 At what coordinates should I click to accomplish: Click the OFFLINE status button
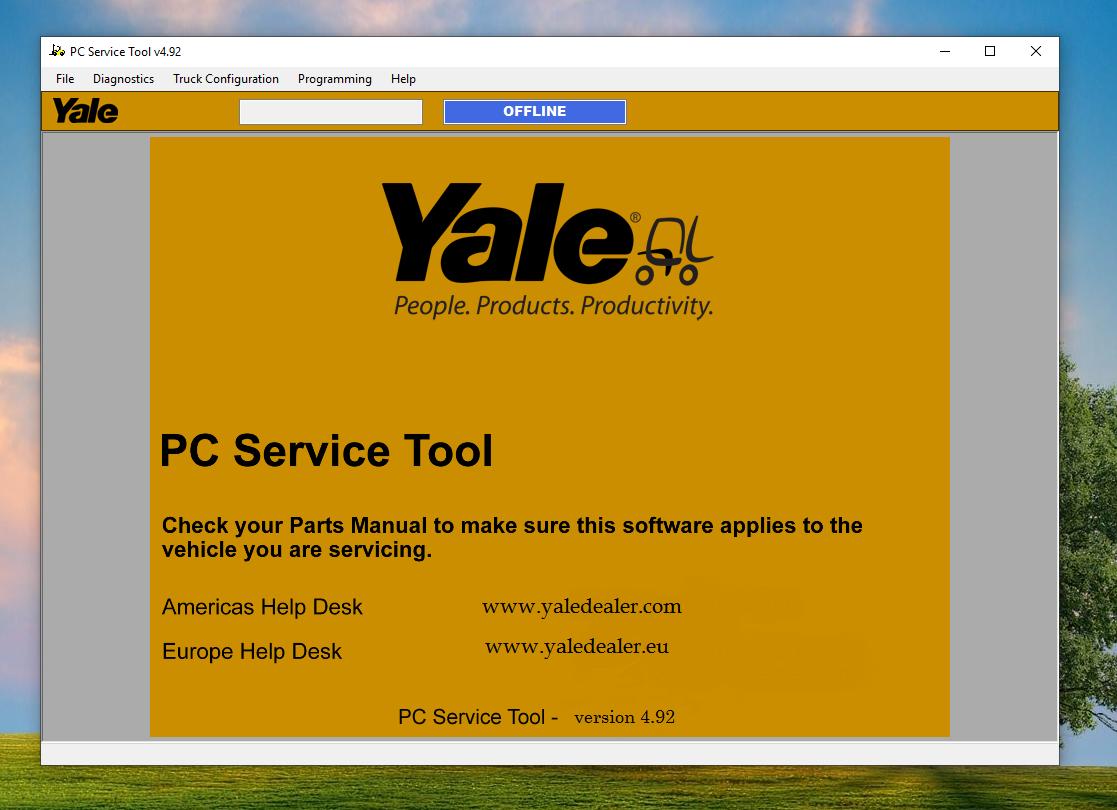click(535, 112)
